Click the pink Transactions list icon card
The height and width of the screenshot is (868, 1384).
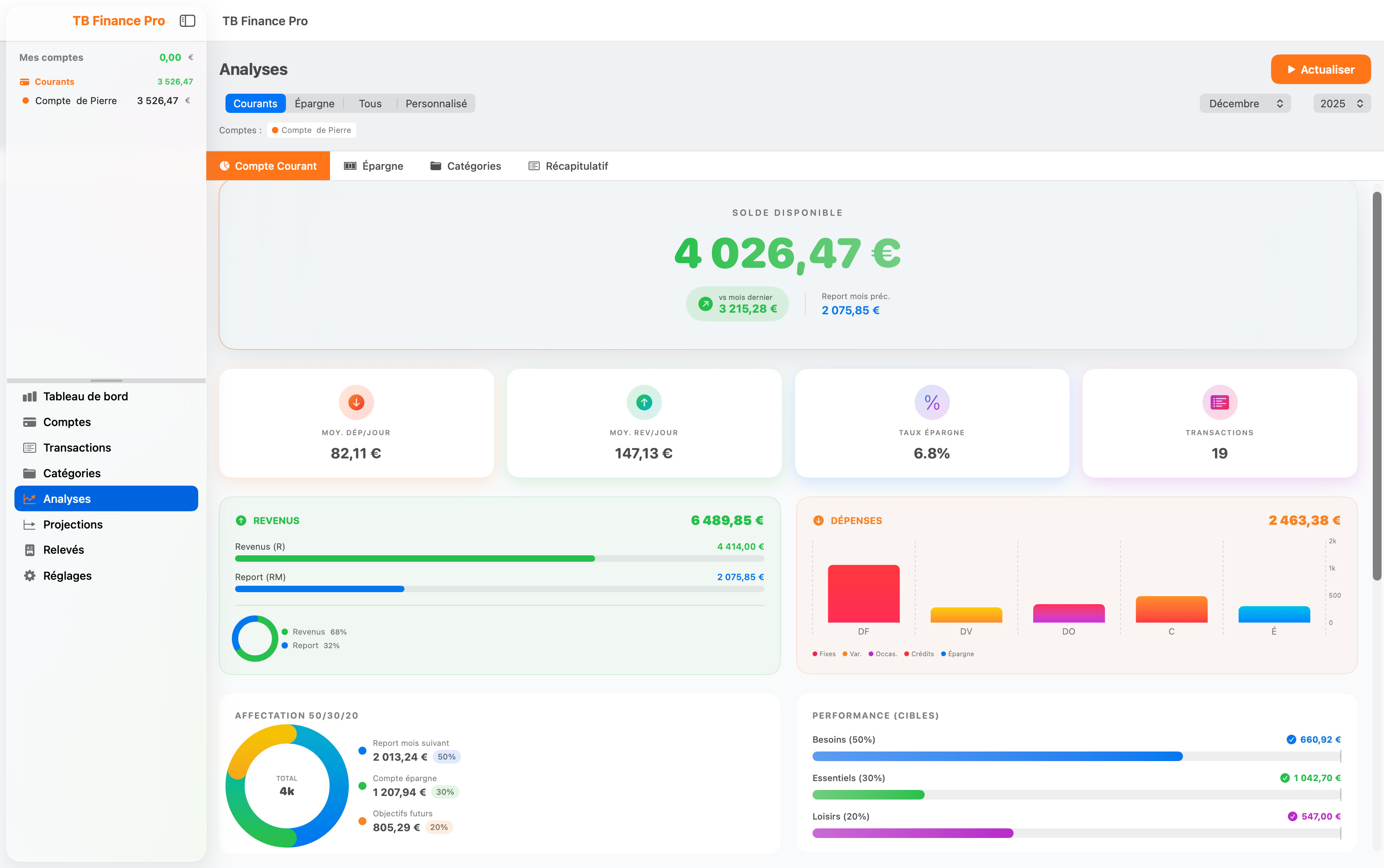tap(1219, 402)
